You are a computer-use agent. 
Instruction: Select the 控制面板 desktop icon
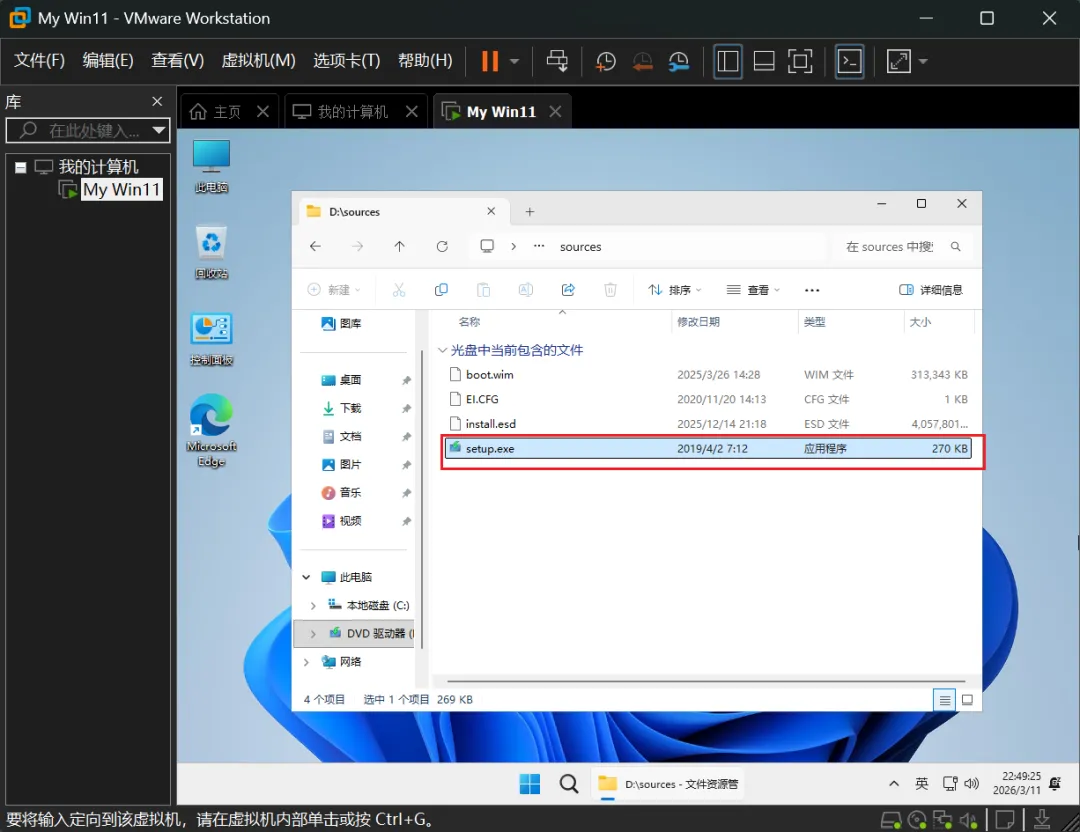tap(211, 340)
